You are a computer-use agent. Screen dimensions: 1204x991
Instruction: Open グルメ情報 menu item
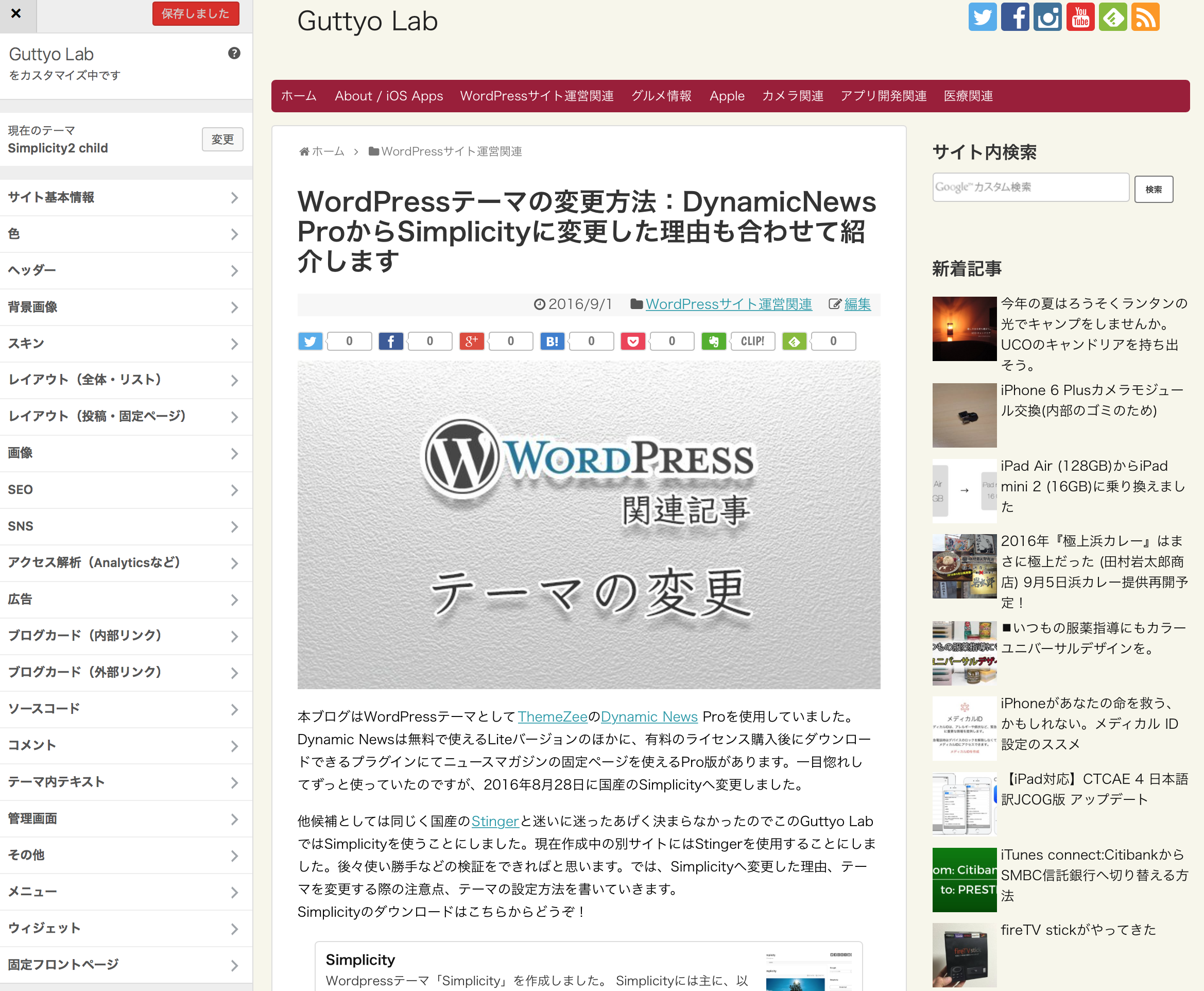pyautogui.click(x=661, y=96)
